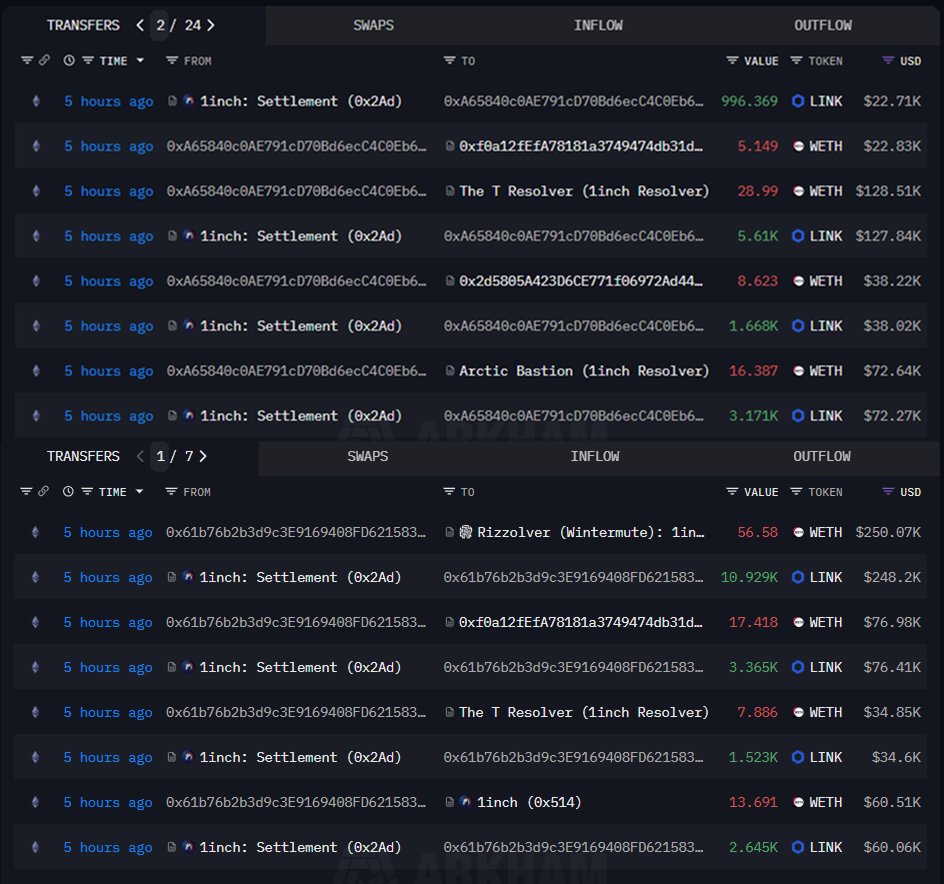Open Arctic Bastion (1inch Resolver) entity

584,371
